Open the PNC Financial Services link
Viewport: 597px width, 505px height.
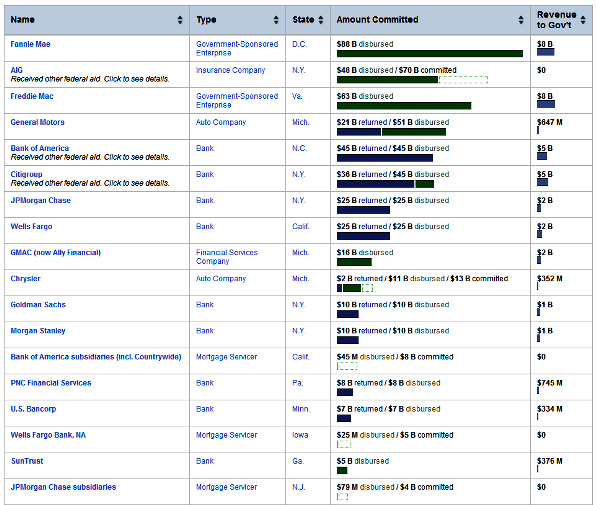[x=51, y=383]
